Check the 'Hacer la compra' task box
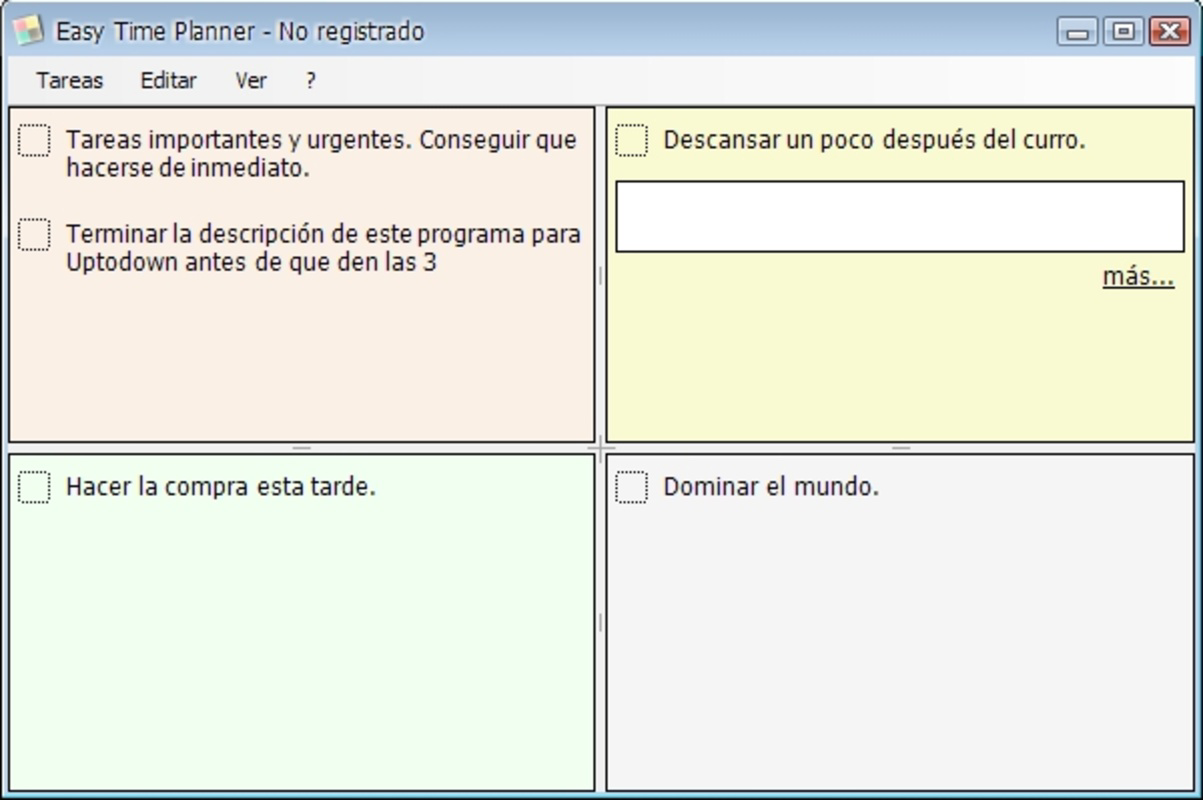1203x800 pixels. point(34,487)
